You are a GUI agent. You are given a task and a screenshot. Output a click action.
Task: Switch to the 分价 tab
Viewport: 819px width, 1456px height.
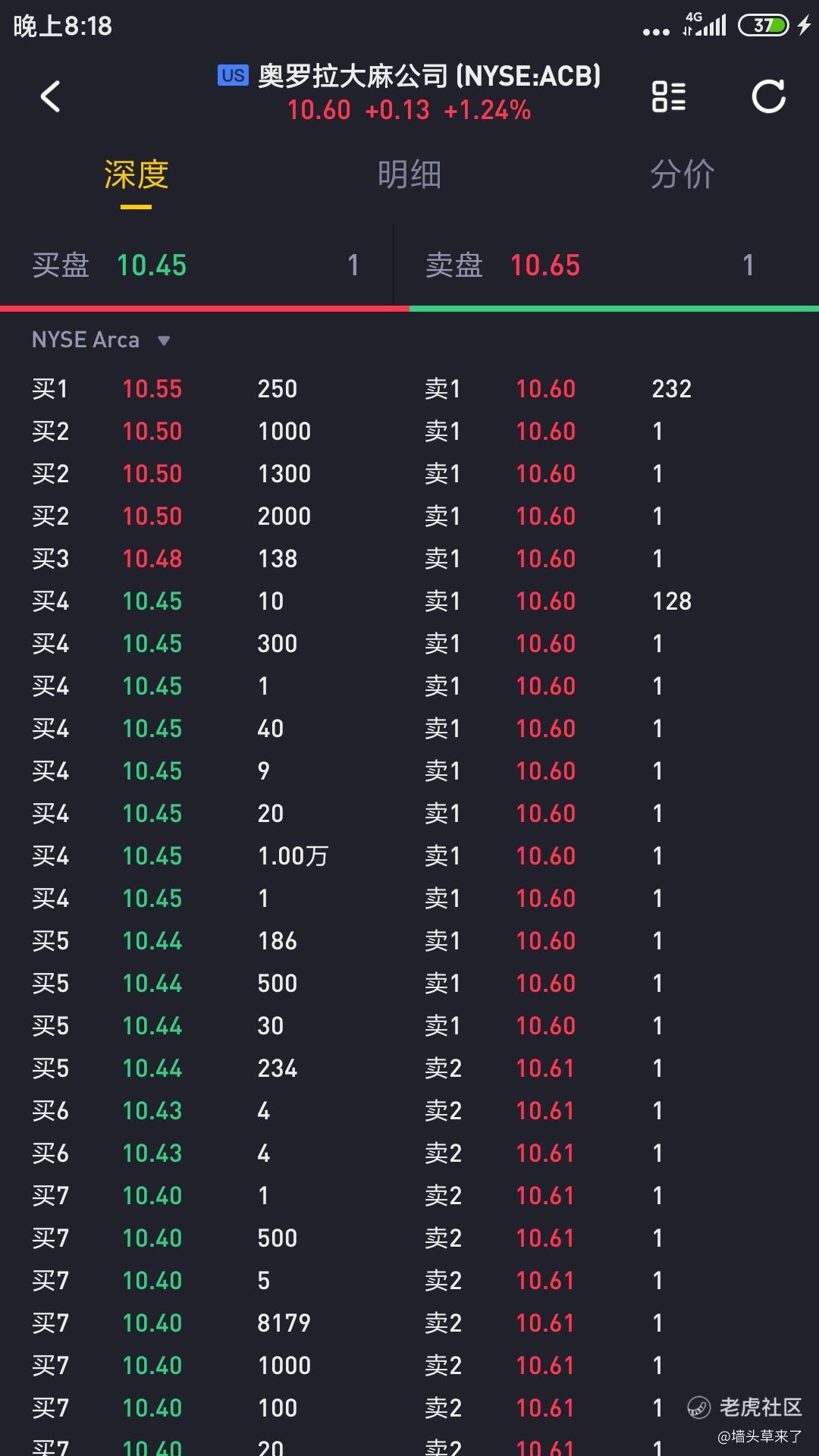[x=682, y=175]
